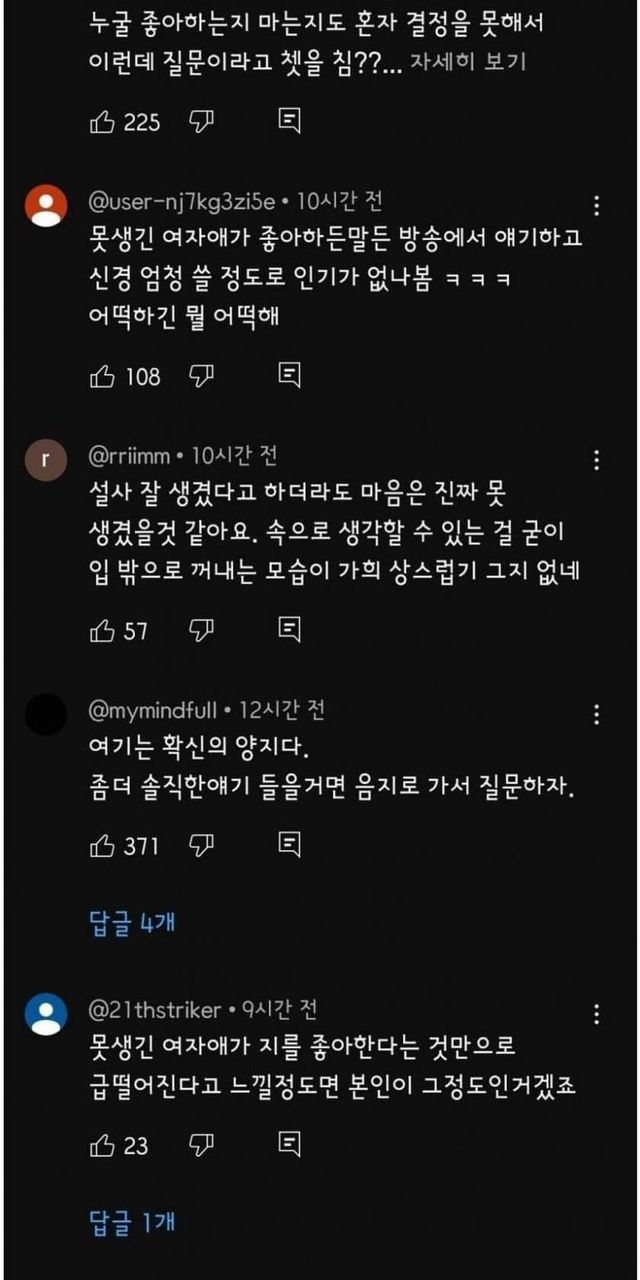Open more options for @rriimm comment
Image resolution: width=640 pixels, height=1280 pixels.
(597, 460)
